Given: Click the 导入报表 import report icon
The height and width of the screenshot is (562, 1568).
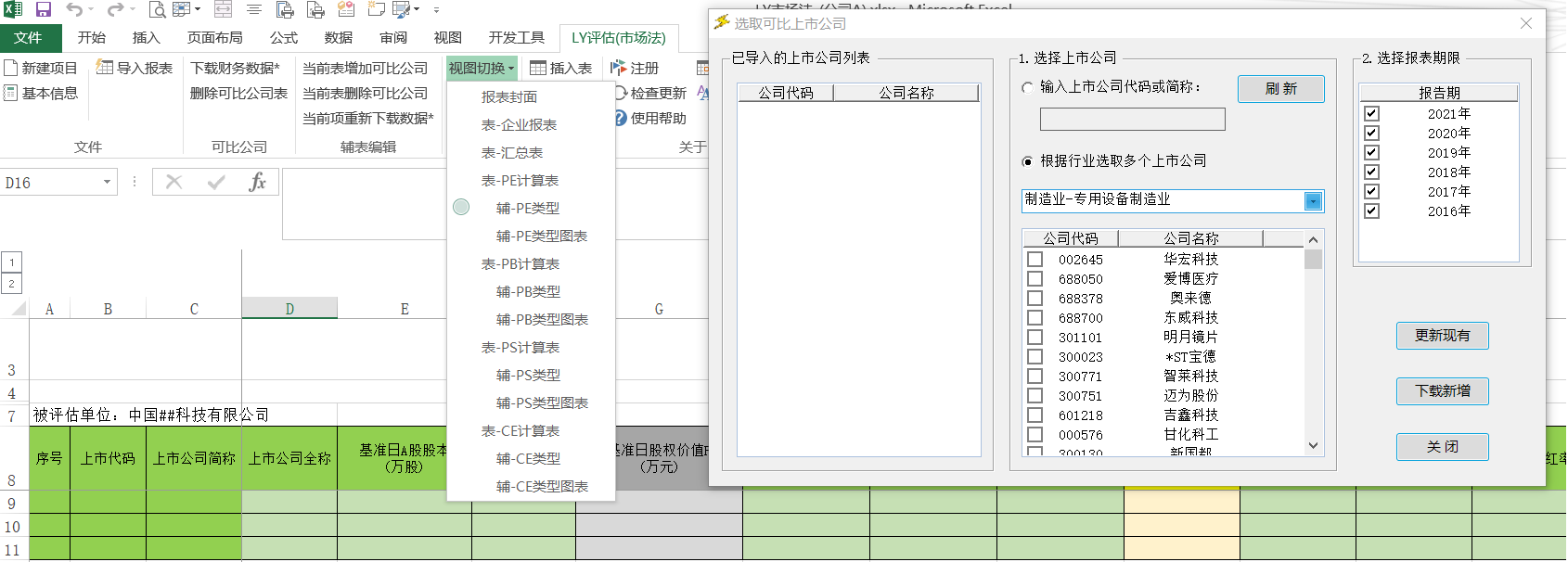Looking at the screenshot, I should [x=106, y=68].
